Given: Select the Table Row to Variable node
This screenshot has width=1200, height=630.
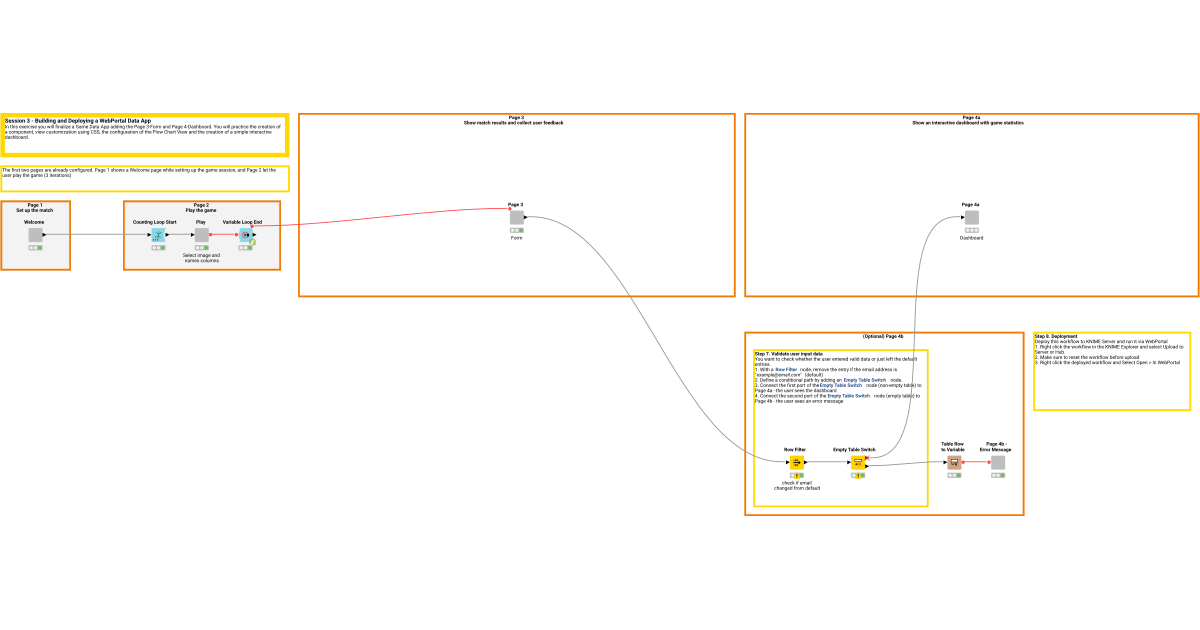Looking at the screenshot, I should (953, 462).
